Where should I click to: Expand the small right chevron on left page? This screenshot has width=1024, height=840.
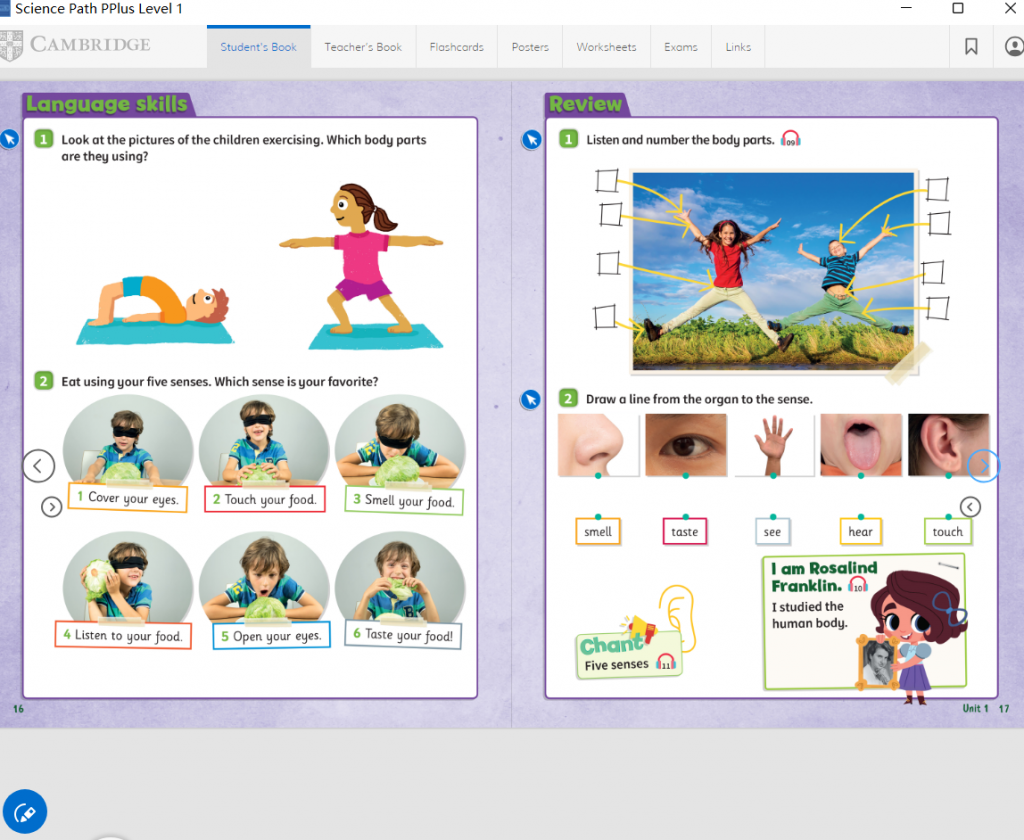tap(52, 507)
